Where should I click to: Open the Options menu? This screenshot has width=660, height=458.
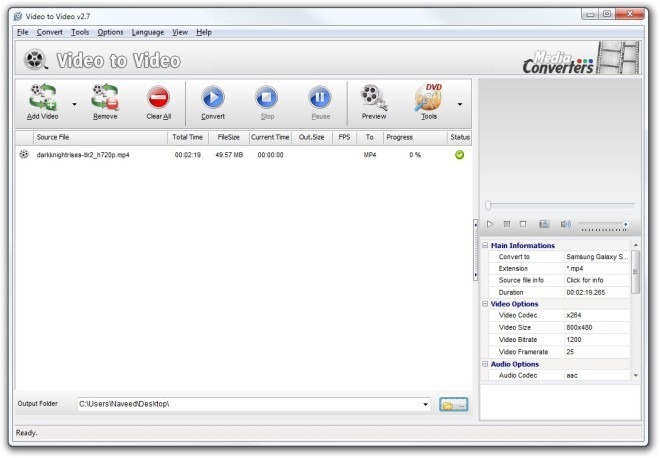coord(110,32)
